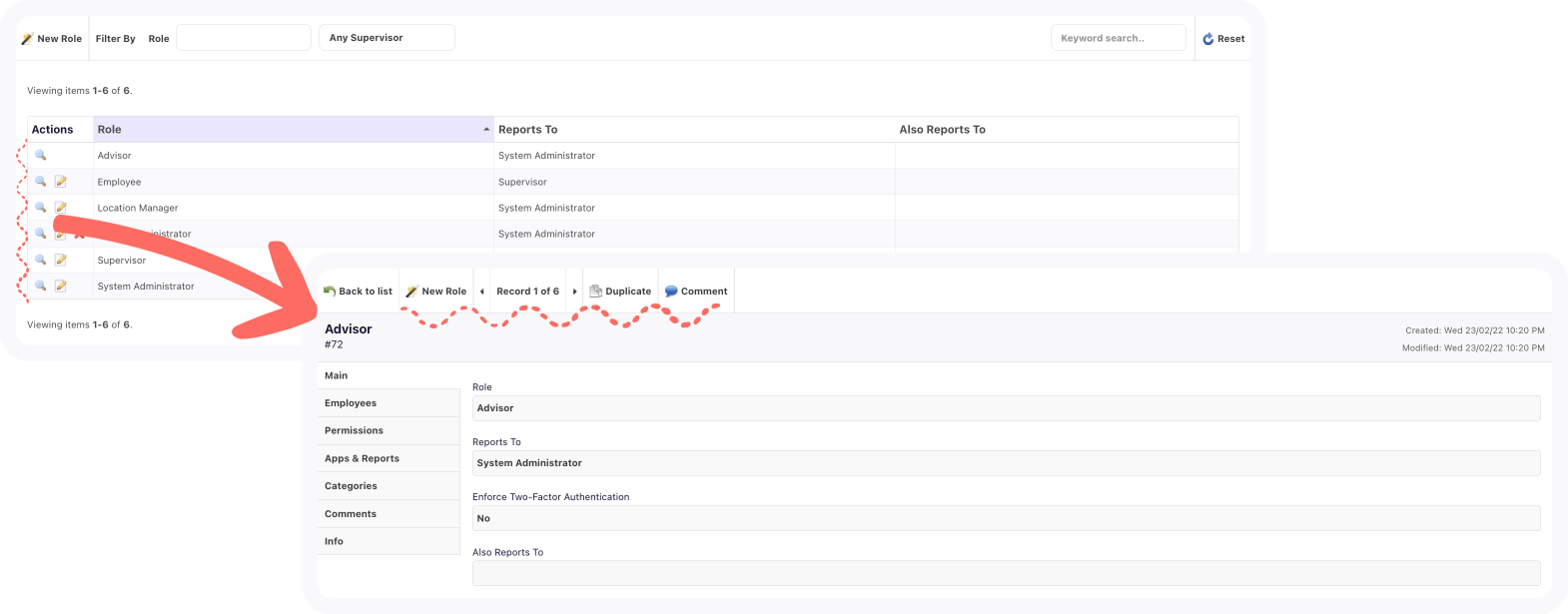This screenshot has width=1568, height=614.
Task: Go to the next record with the right arrow
Action: pyautogui.click(x=574, y=292)
